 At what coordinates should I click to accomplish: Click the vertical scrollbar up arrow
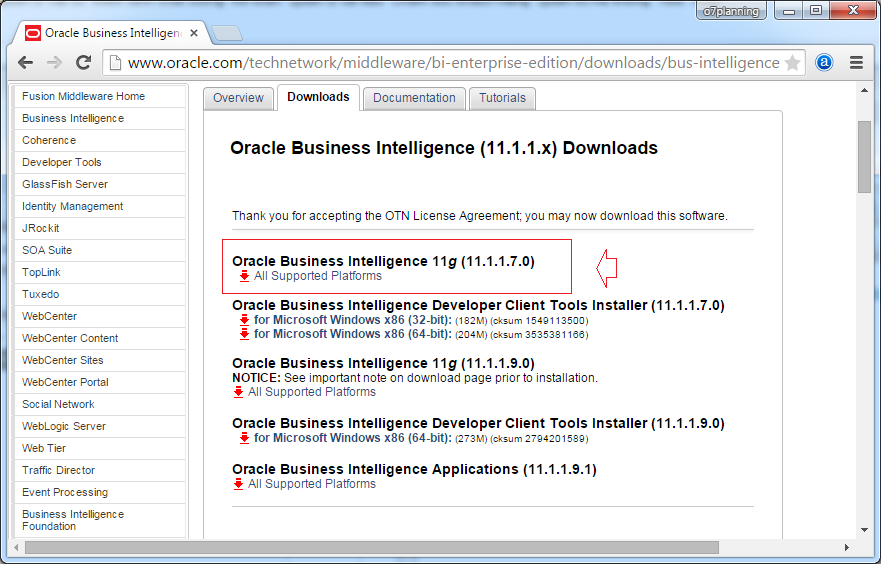(864, 90)
